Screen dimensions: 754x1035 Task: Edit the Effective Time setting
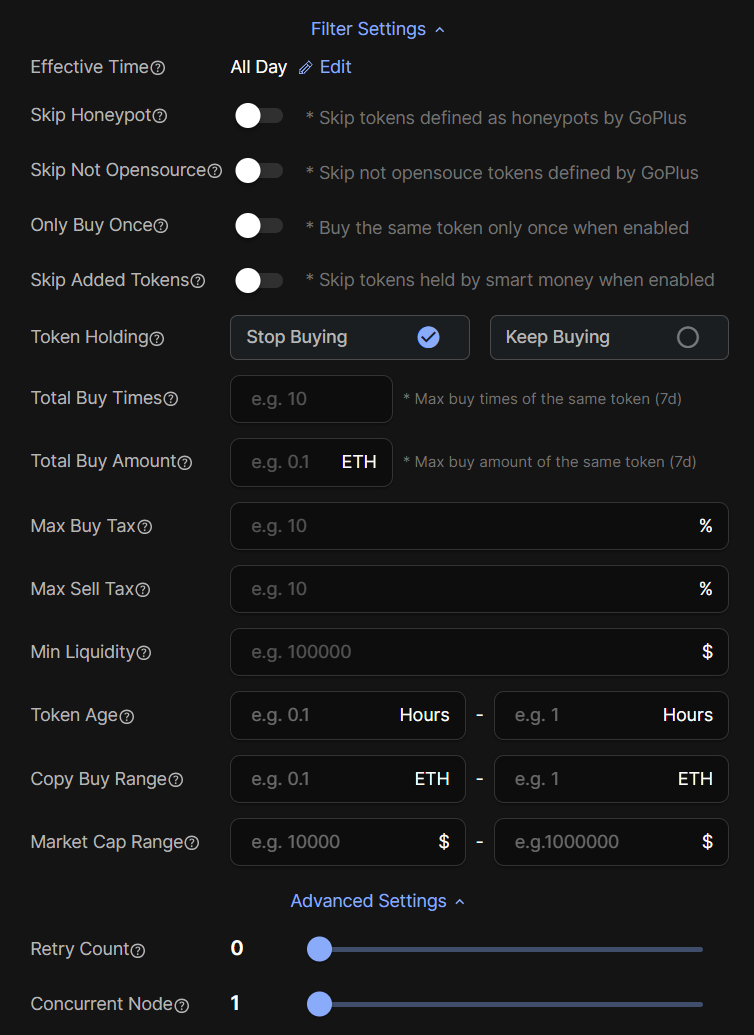[x=325, y=67]
